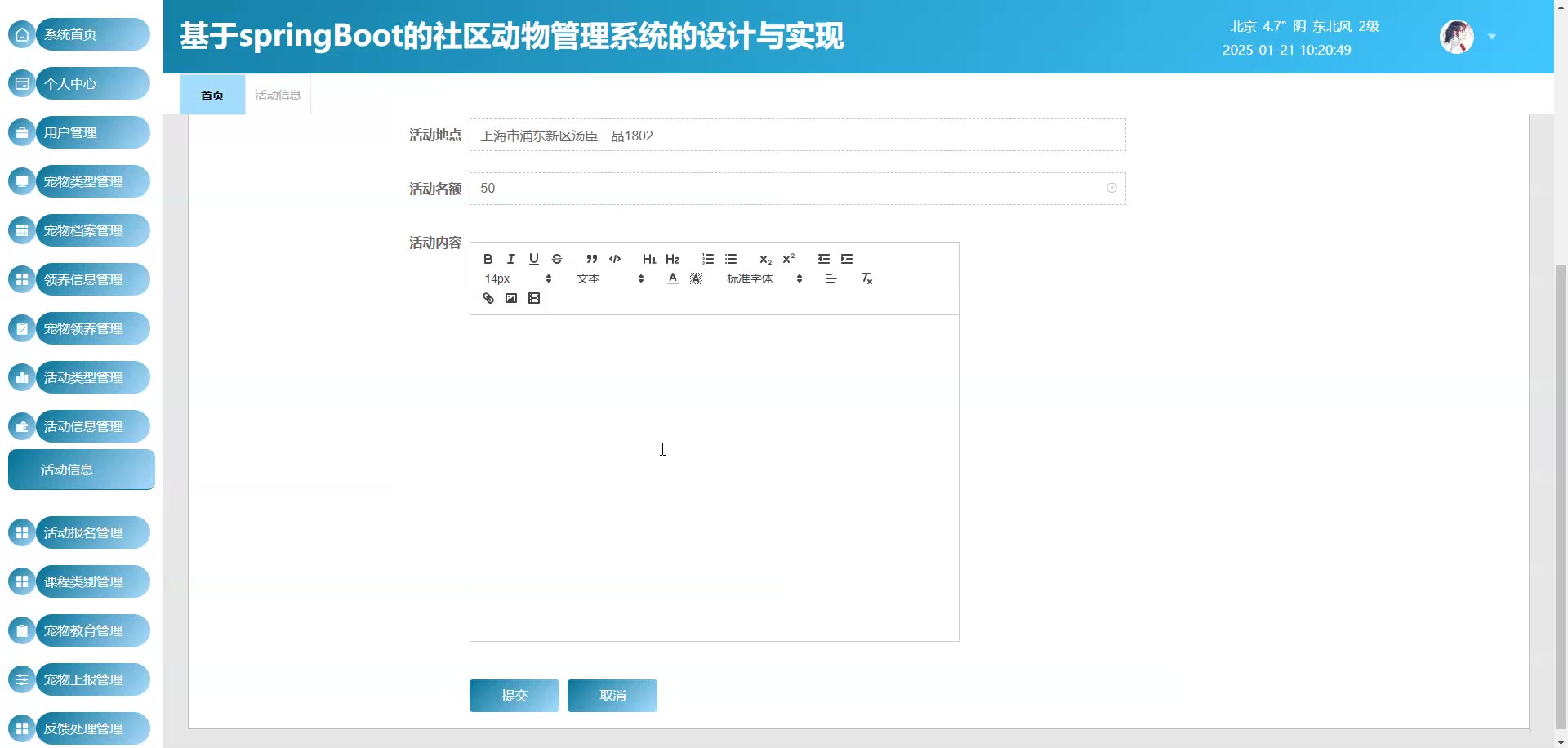Image resolution: width=1568 pixels, height=748 pixels.
Task: Open the 标准字体 font family dropdown
Action: pos(764,278)
